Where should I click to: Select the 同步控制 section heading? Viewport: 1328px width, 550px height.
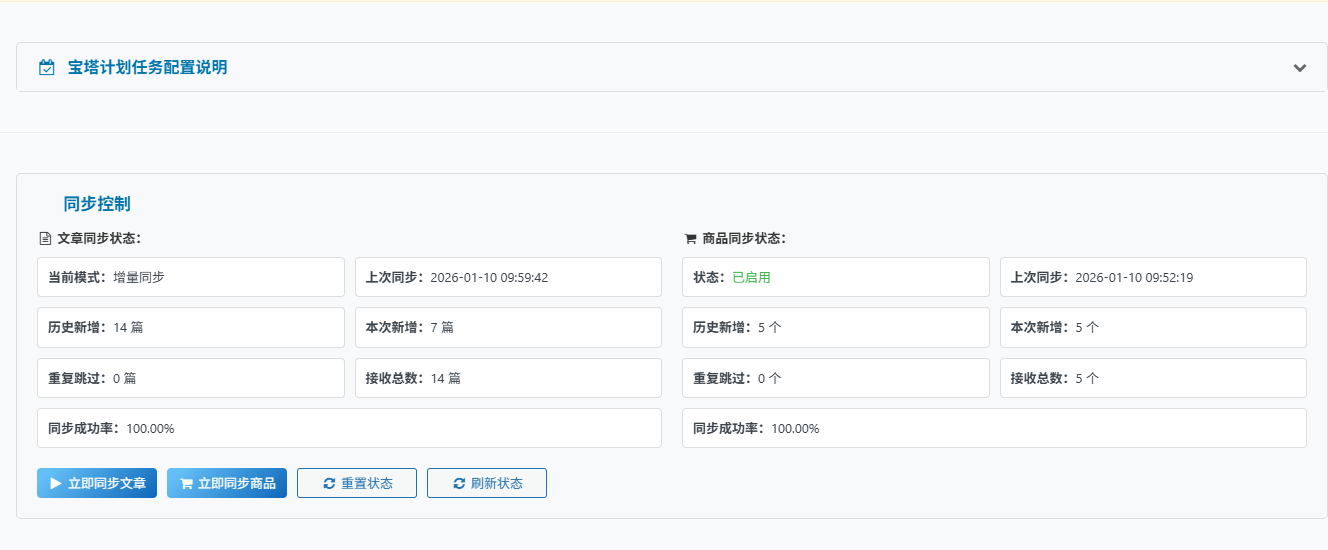tap(97, 204)
